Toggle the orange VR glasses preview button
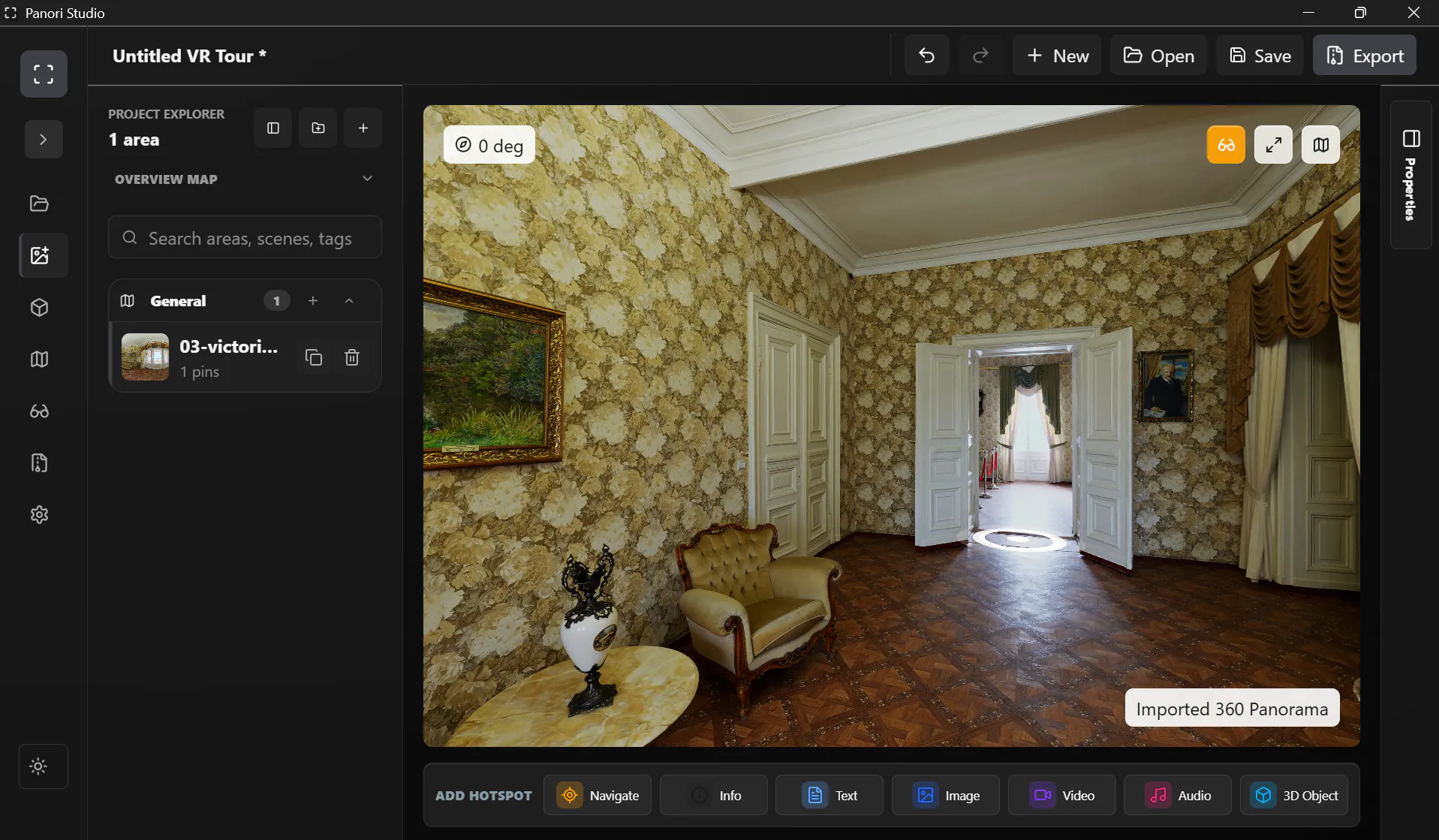The image size is (1439, 840). (1226, 145)
